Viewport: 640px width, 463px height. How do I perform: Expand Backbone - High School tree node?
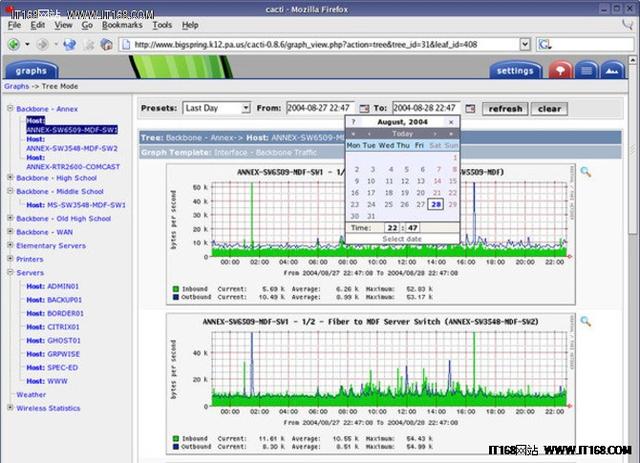click(x=10, y=177)
